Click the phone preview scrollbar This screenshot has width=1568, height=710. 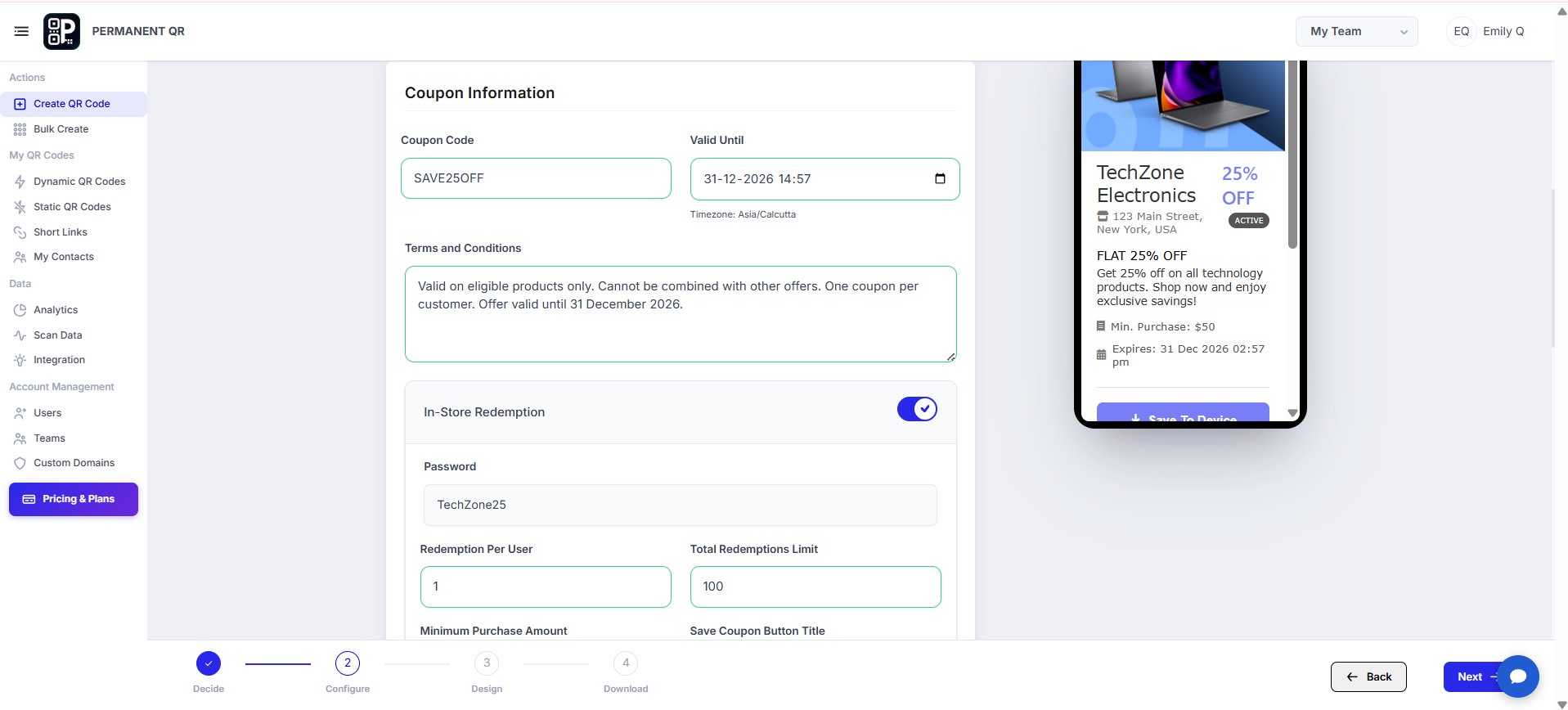[x=1292, y=155]
